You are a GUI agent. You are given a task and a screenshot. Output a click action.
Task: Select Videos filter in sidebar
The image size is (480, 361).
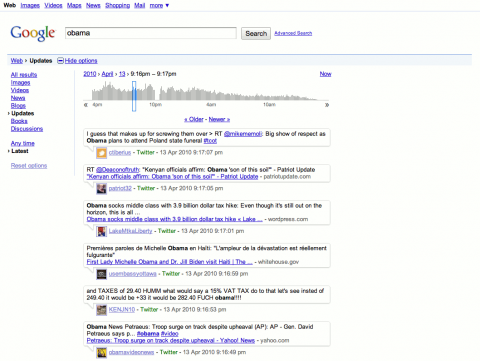(20, 90)
